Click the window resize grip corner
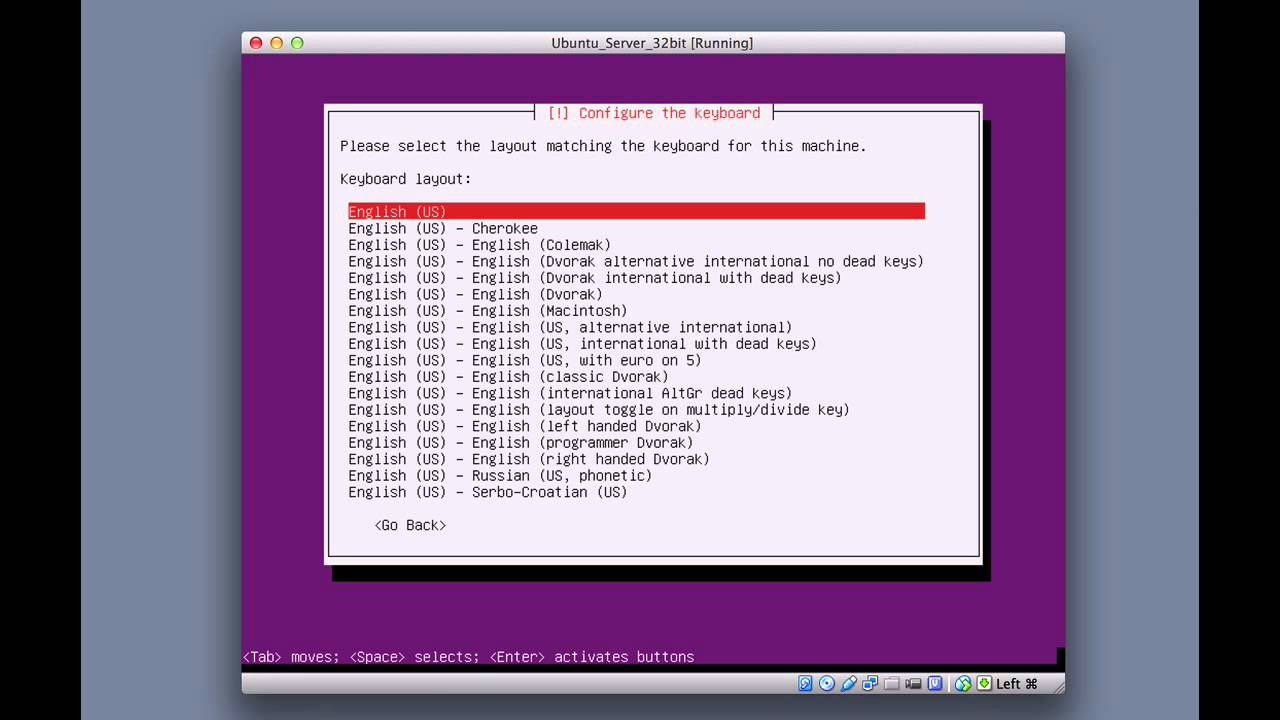Image resolution: width=1280 pixels, height=720 pixels. click(1058, 687)
